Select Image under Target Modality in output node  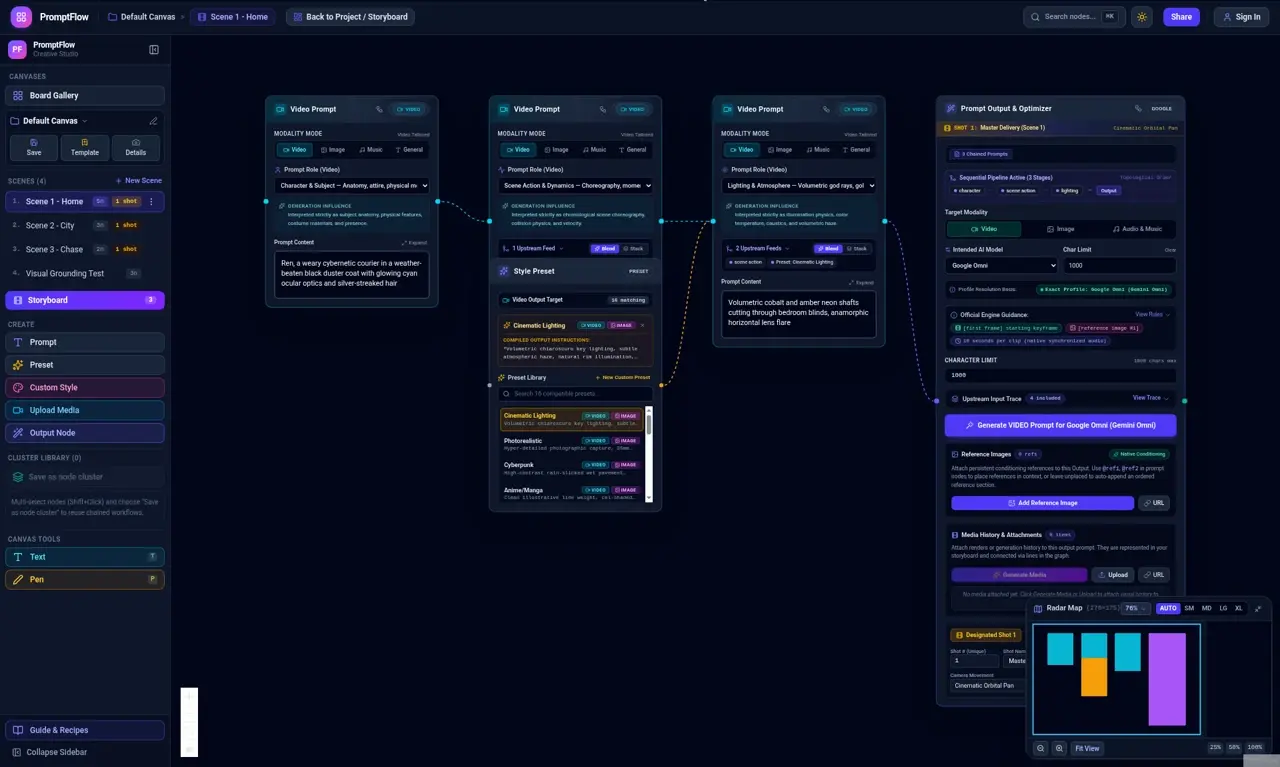point(1061,229)
